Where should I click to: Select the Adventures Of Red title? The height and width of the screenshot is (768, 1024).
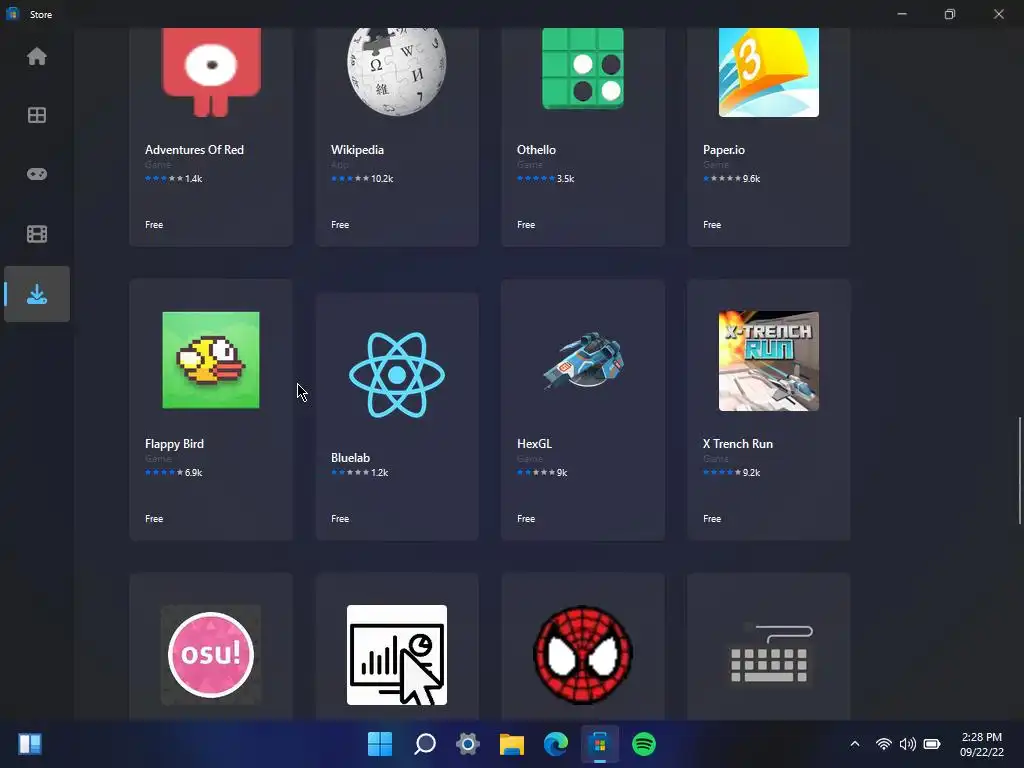tap(194, 150)
